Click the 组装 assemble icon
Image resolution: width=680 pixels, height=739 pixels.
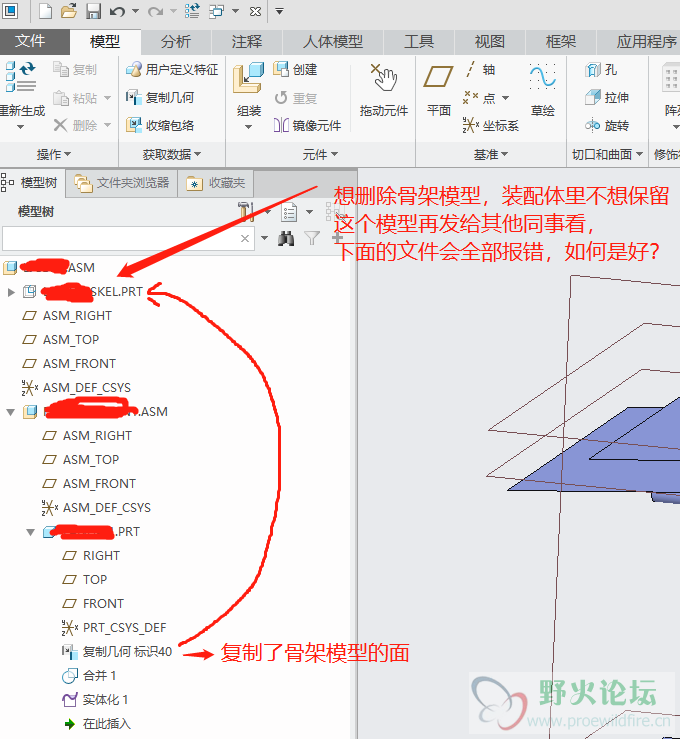point(249,77)
